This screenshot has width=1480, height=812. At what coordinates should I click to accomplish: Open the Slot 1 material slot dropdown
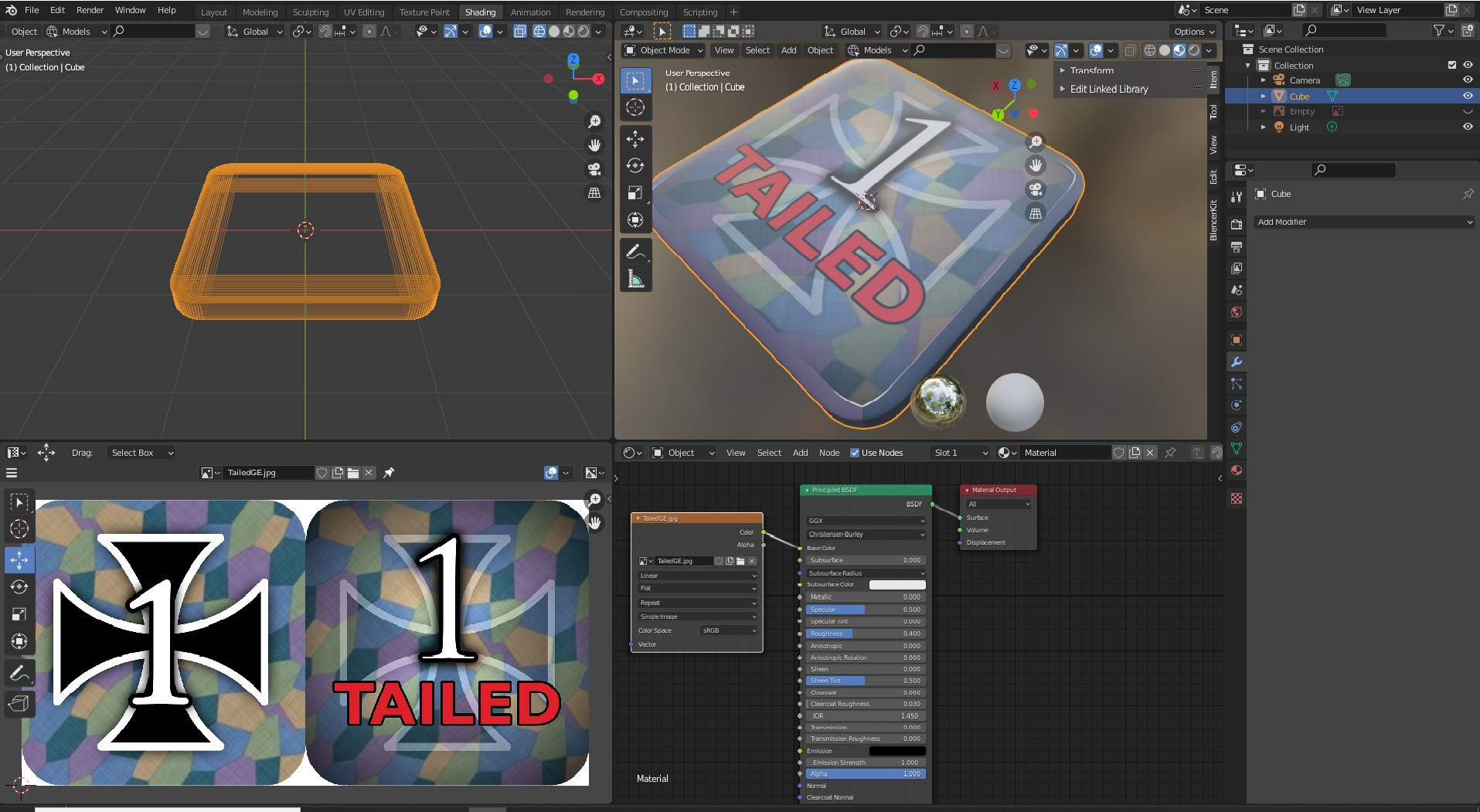click(x=961, y=453)
